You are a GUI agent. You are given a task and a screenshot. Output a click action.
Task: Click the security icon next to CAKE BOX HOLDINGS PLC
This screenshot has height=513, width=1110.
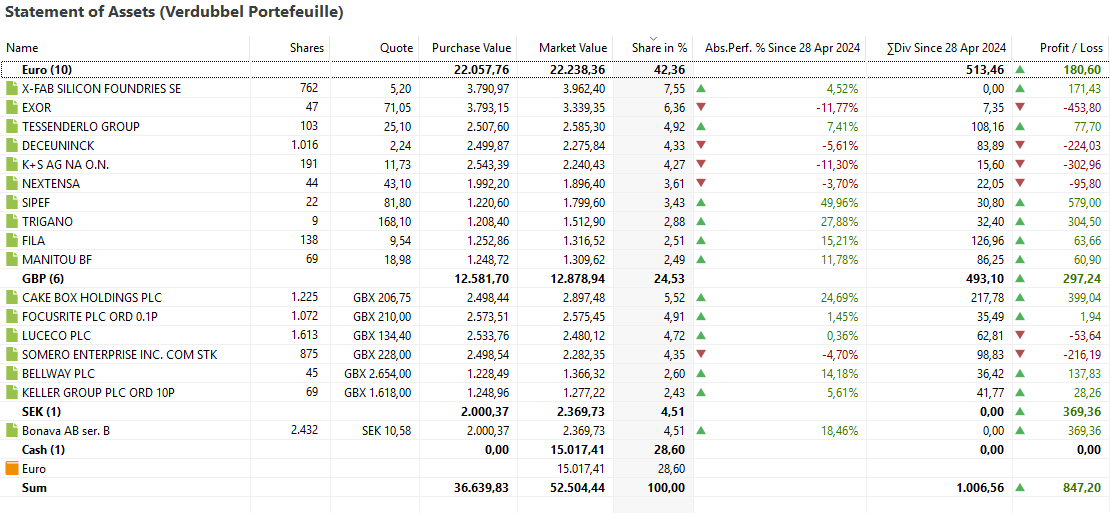pyautogui.click(x=11, y=297)
